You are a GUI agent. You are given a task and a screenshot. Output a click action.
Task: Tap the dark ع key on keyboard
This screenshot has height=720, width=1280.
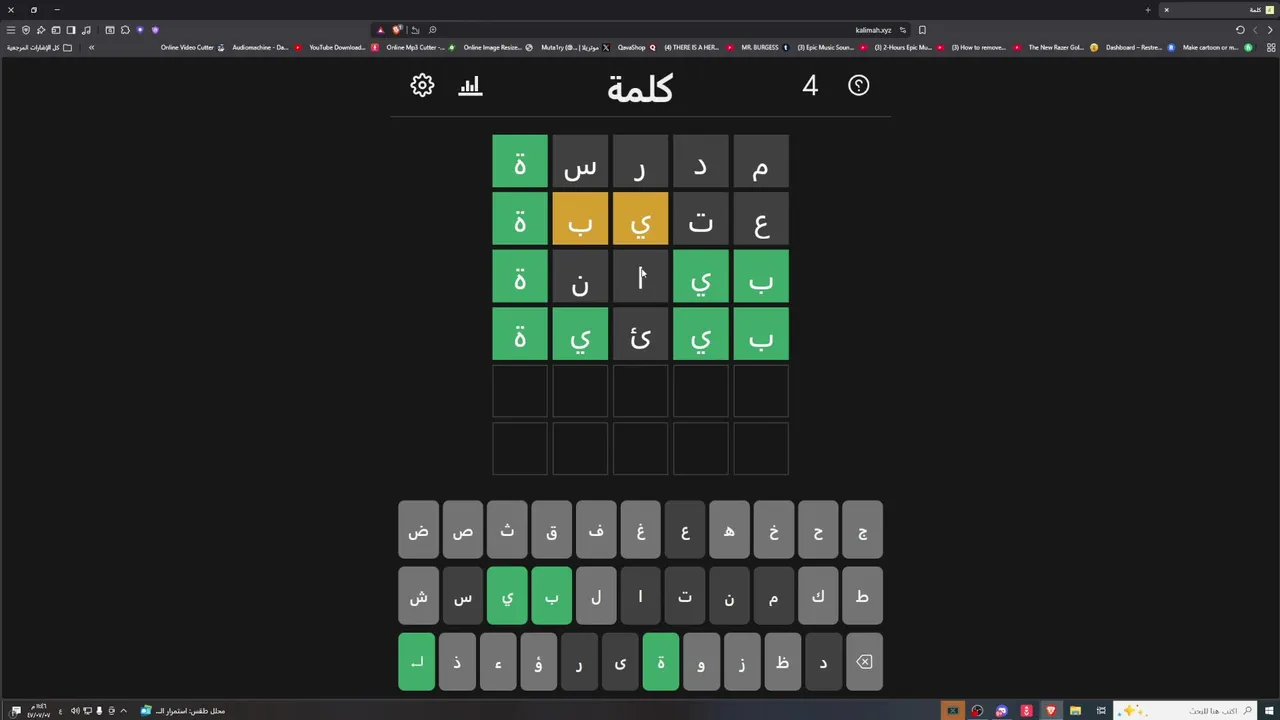(685, 530)
